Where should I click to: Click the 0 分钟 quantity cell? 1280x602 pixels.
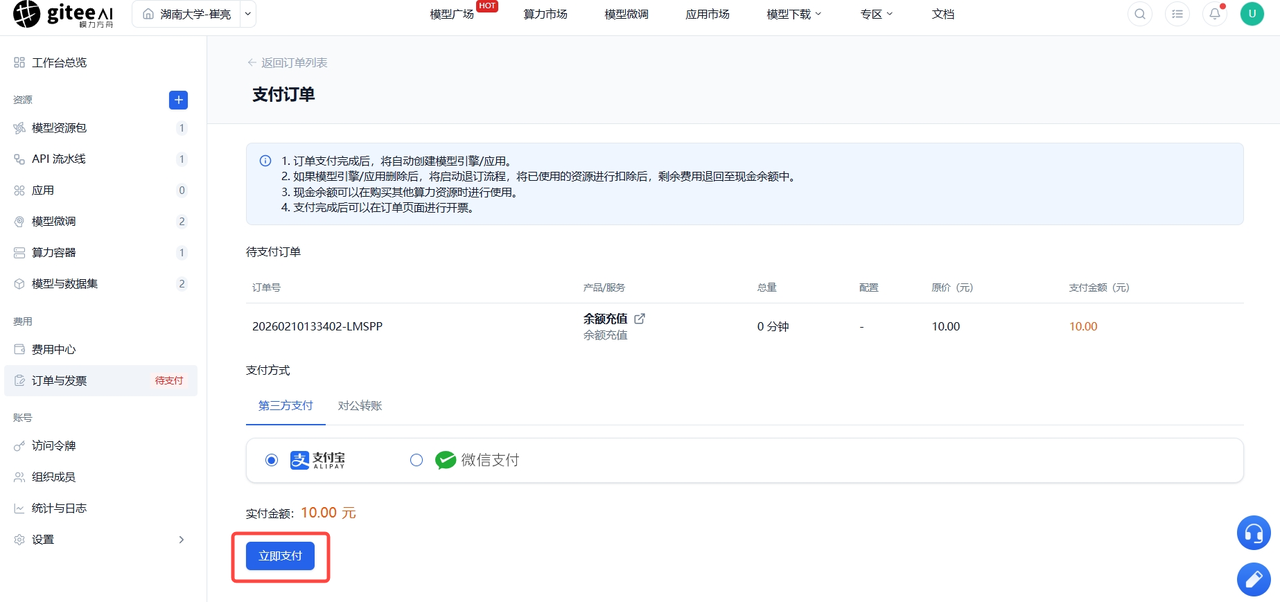pos(773,327)
